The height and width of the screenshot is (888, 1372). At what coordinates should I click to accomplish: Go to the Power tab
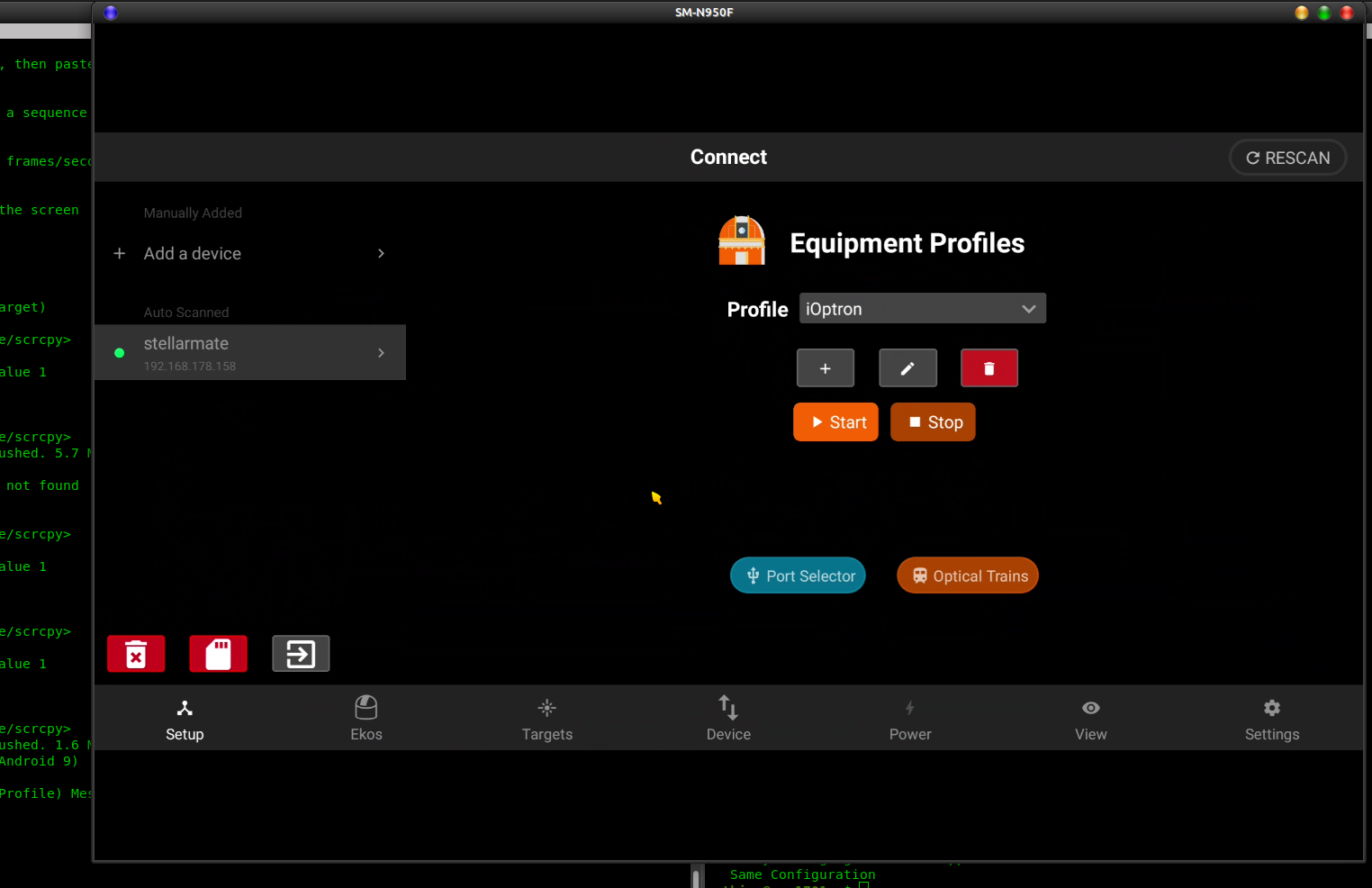click(x=910, y=718)
